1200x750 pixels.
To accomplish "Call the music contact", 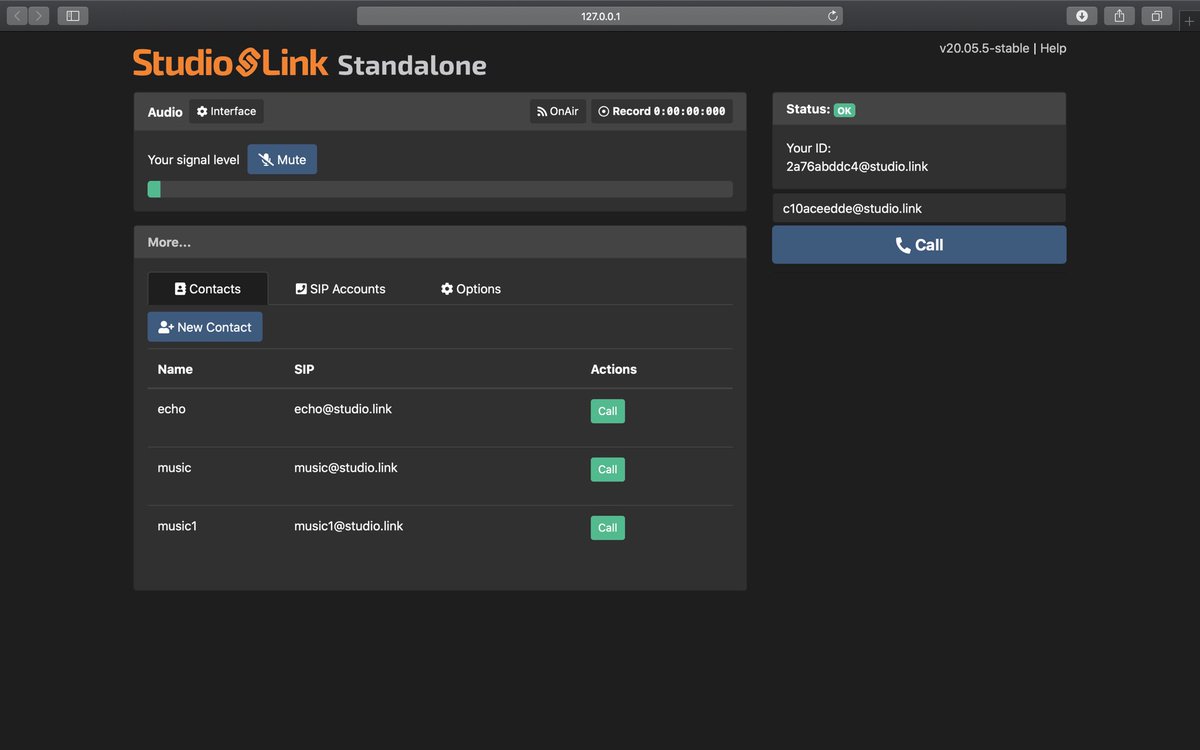I will coord(608,469).
